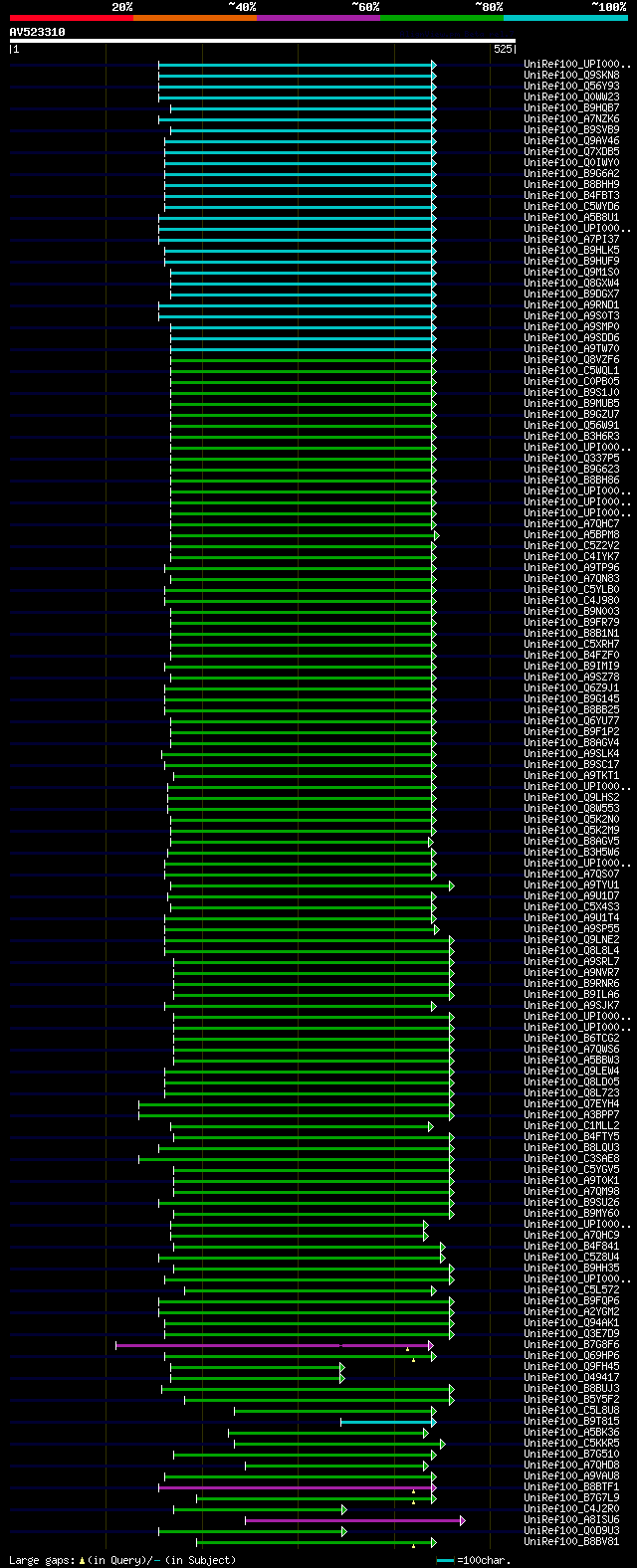Select hit label UniRef100_A5B8U1
The height and width of the screenshot is (1568, 637).
point(571,217)
